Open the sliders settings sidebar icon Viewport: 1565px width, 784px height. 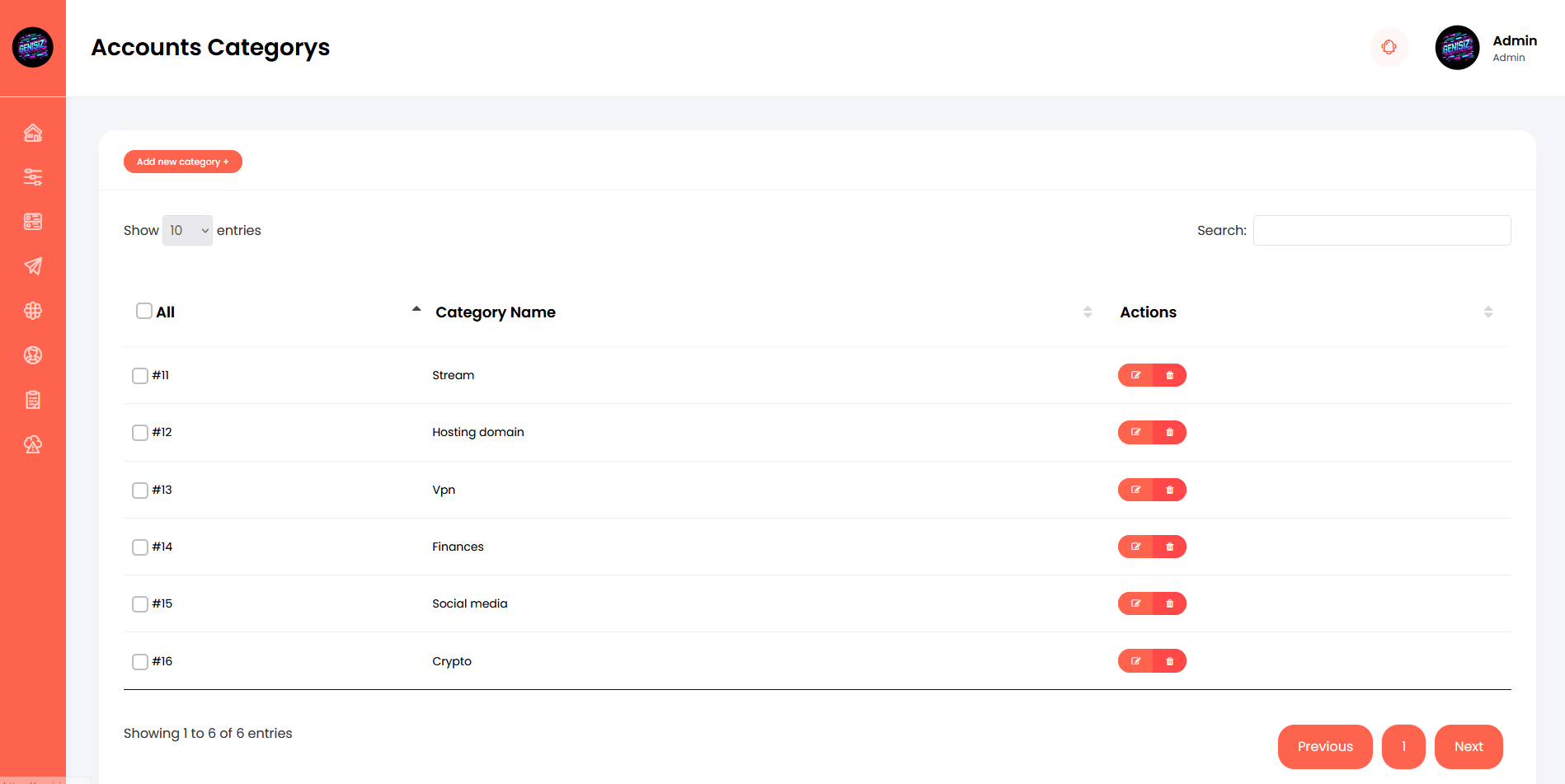(33, 177)
